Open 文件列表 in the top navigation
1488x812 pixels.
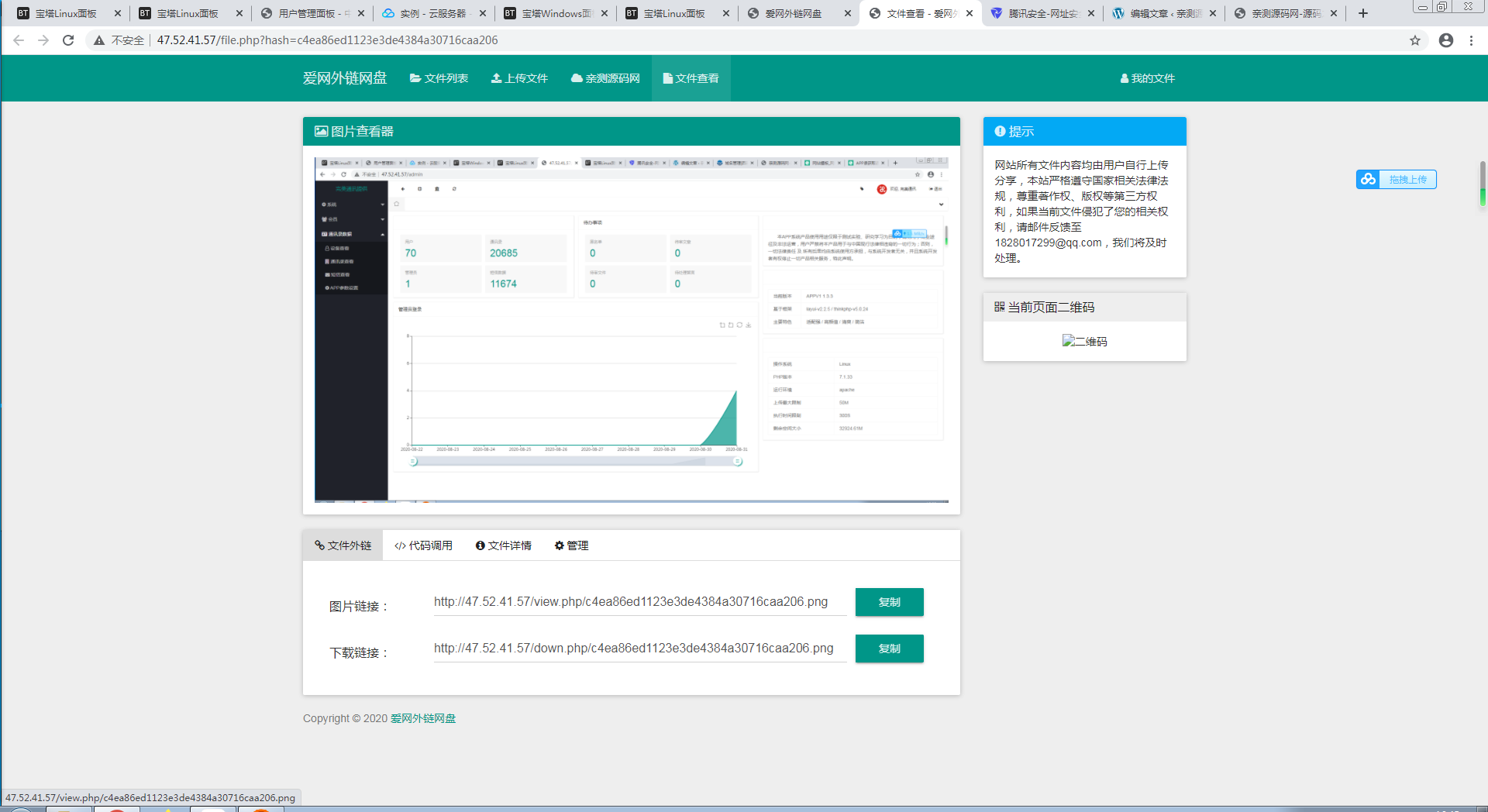439,78
